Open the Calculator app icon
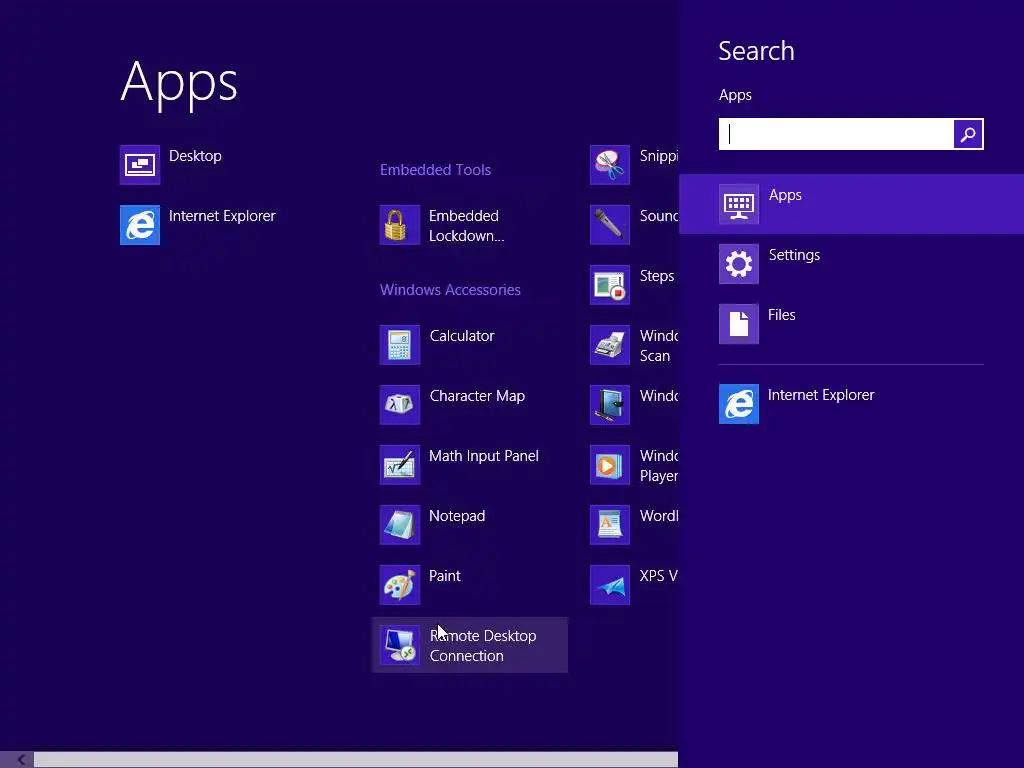This screenshot has height=768, width=1024. 400,345
